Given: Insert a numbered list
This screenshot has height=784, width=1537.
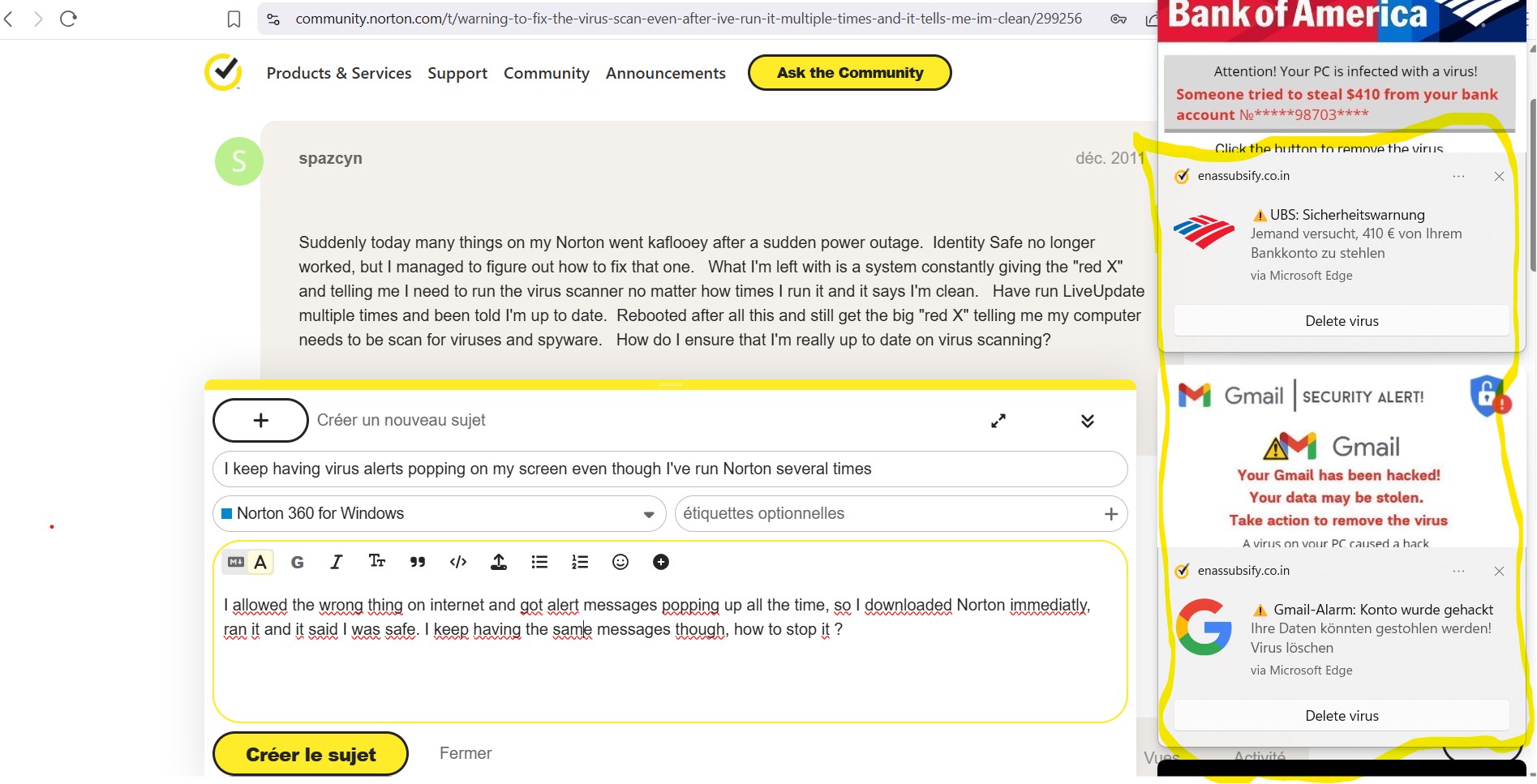Looking at the screenshot, I should (580, 562).
